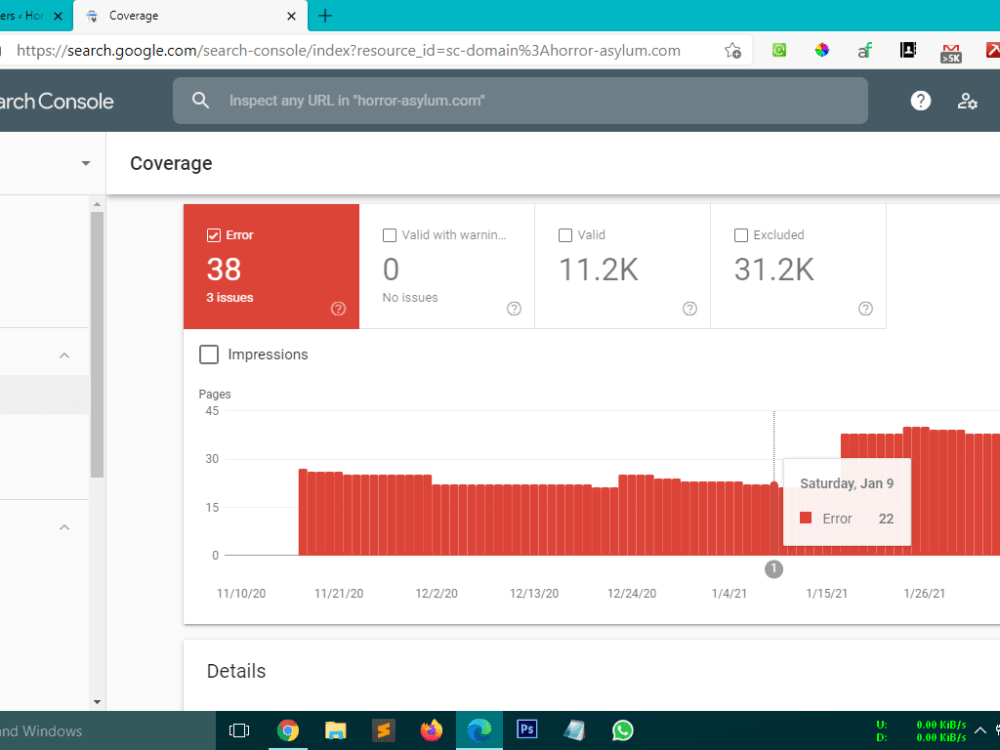Click the 1/15/21 date label on chart
Viewport: 1000px width, 750px height.
tap(827, 594)
